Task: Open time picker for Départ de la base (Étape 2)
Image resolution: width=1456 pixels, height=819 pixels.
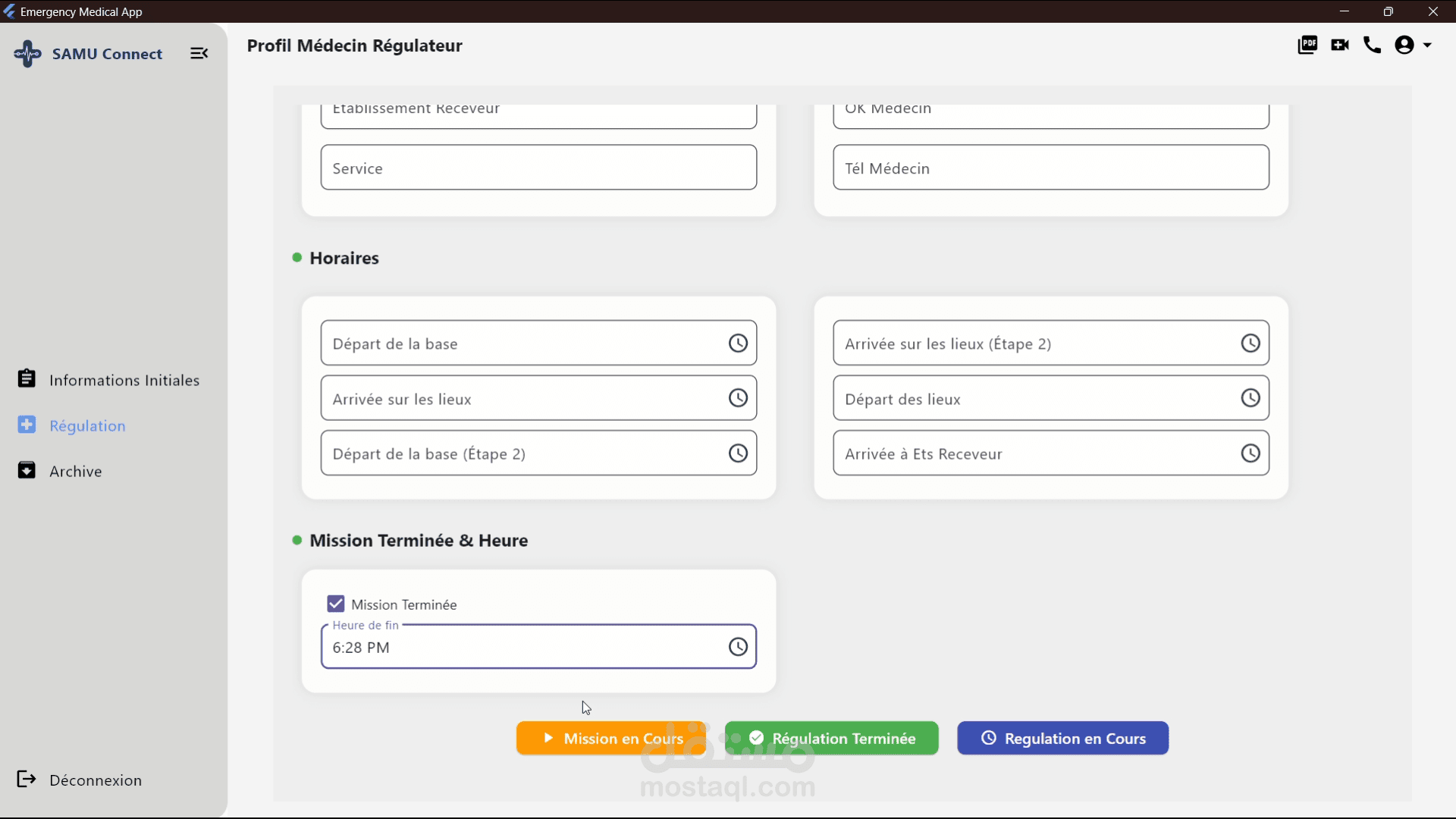Action: (738, 453)
